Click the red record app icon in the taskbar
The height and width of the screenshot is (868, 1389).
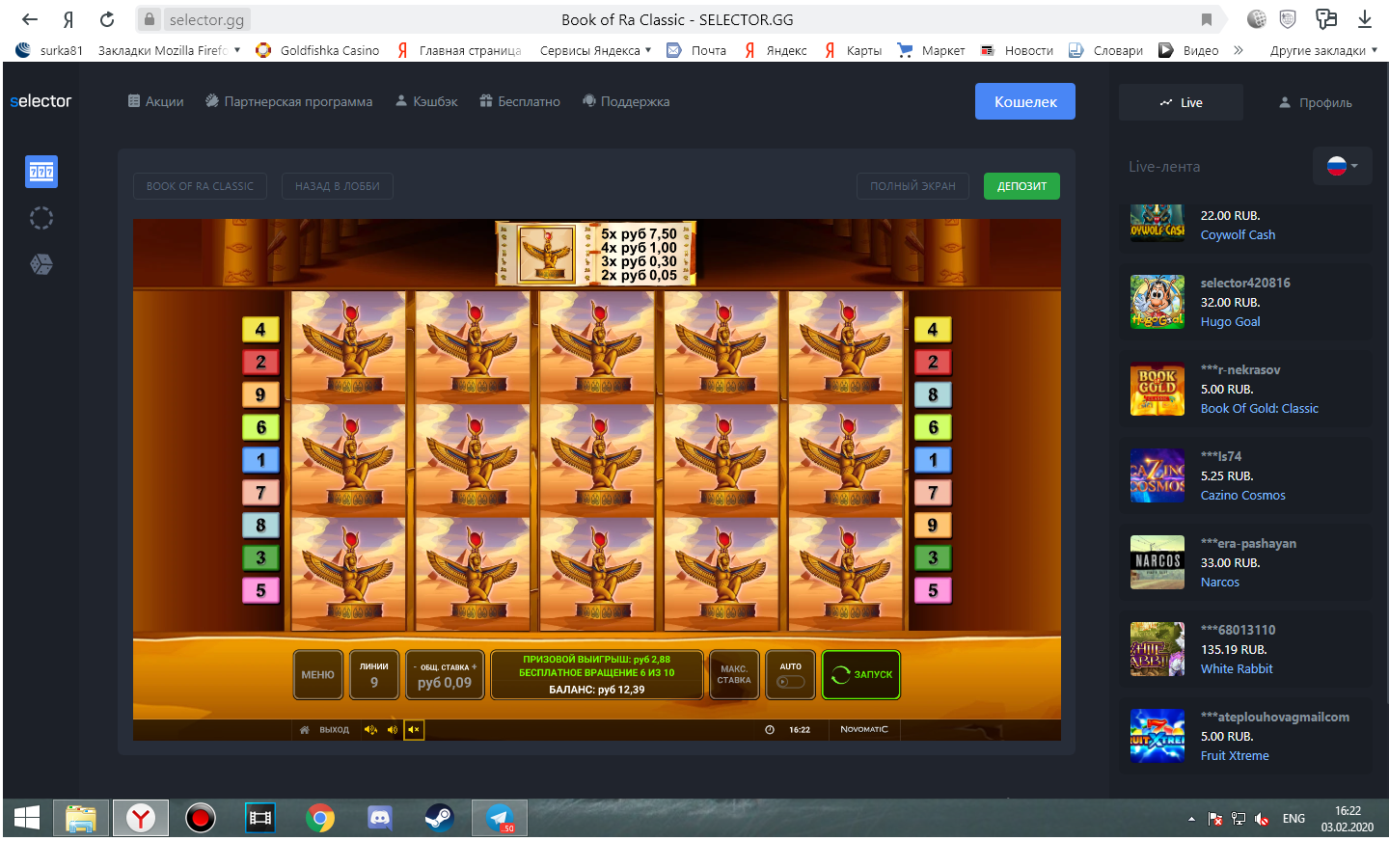pyautogui.click(x=201, y=818)
